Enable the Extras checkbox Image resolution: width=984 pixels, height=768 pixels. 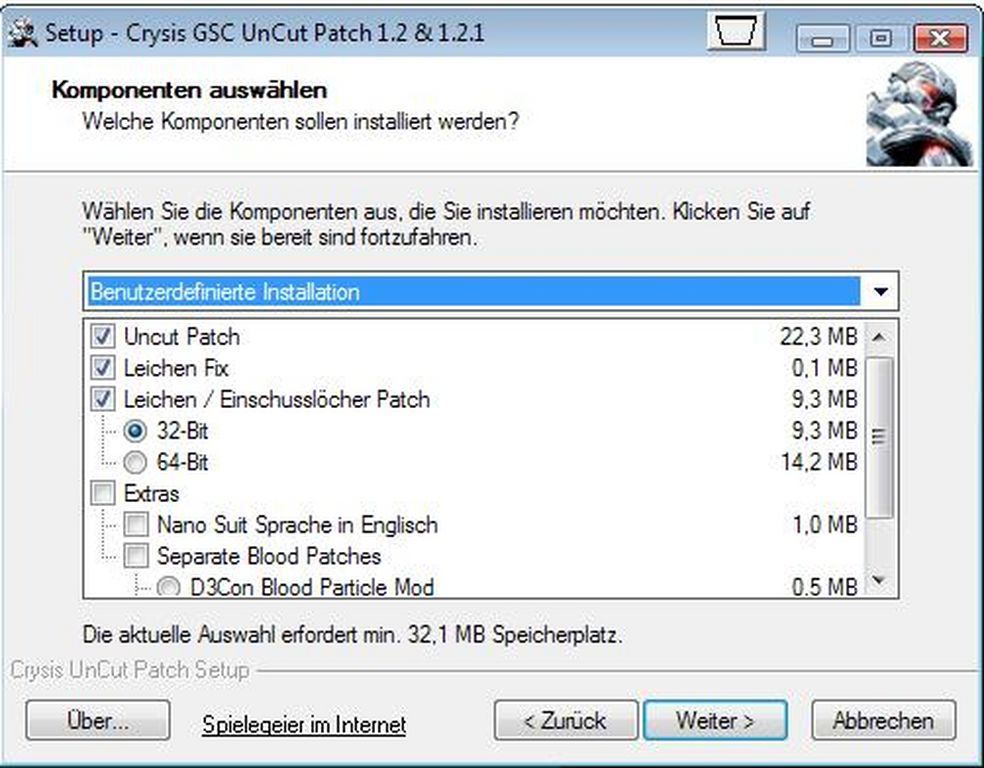pyautogui.click(x=103, y=493)
